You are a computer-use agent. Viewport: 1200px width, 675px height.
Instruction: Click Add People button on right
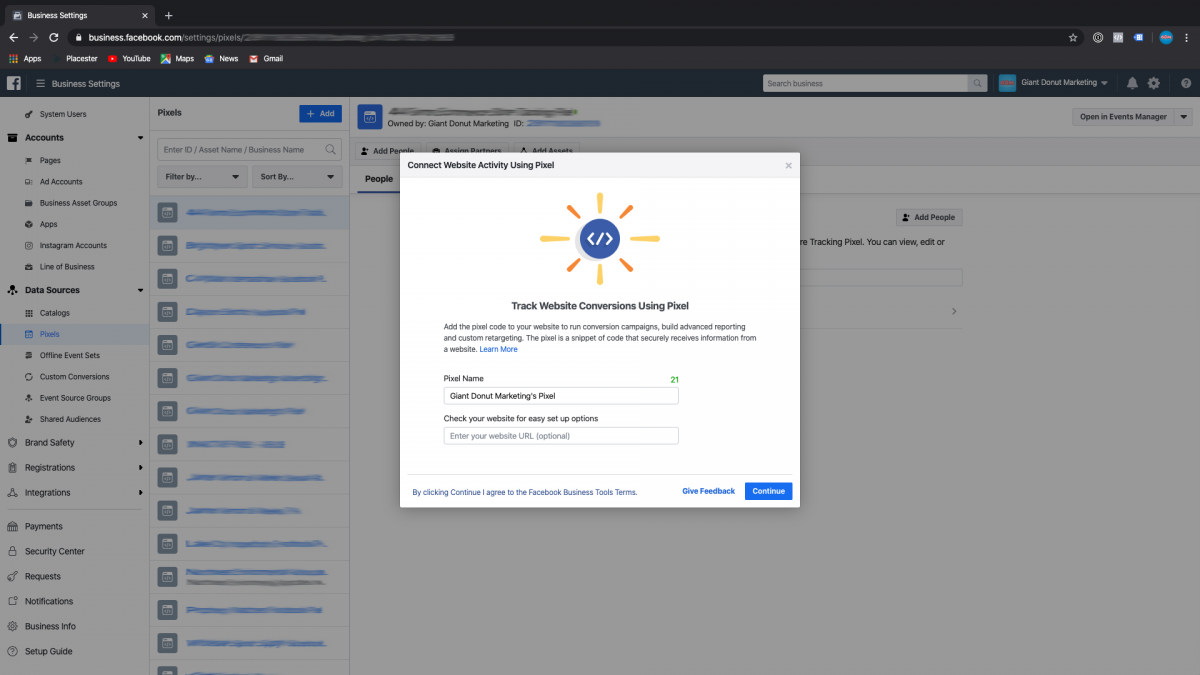click(929, 217)
